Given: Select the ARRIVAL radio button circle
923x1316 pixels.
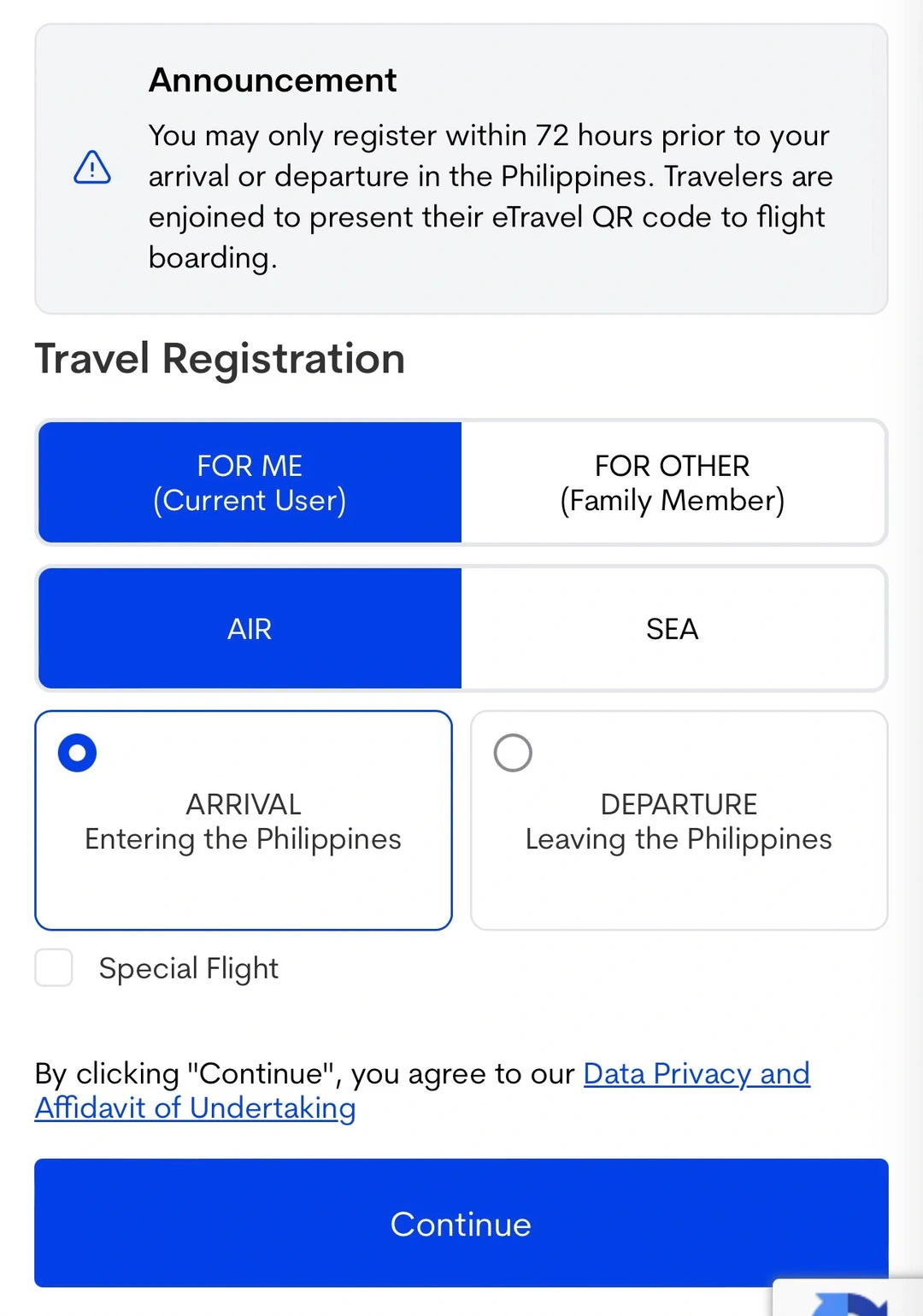Looking at the screenshot, I should tap(77, 753).
